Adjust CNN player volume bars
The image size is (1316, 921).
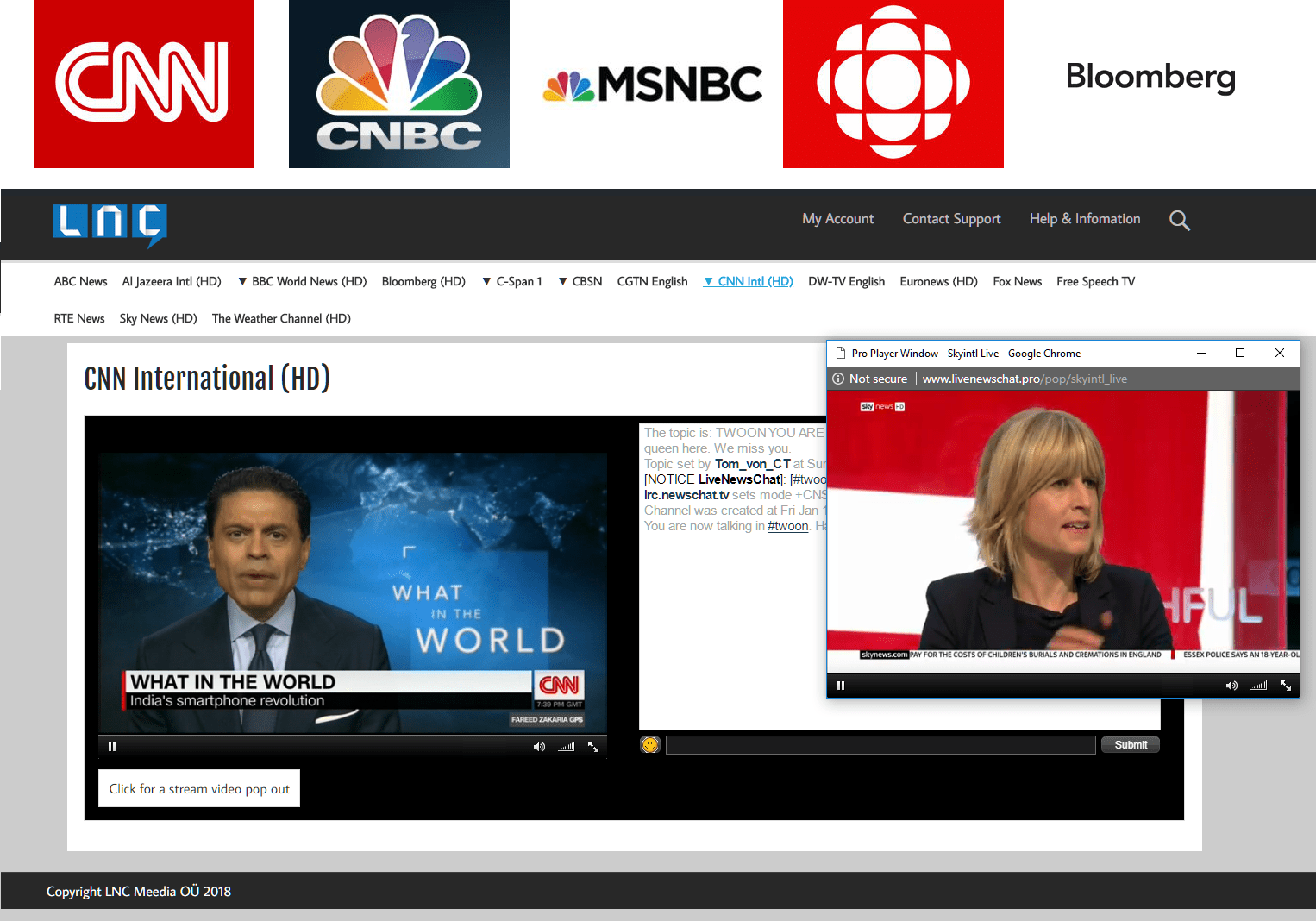tap(566, 747)
